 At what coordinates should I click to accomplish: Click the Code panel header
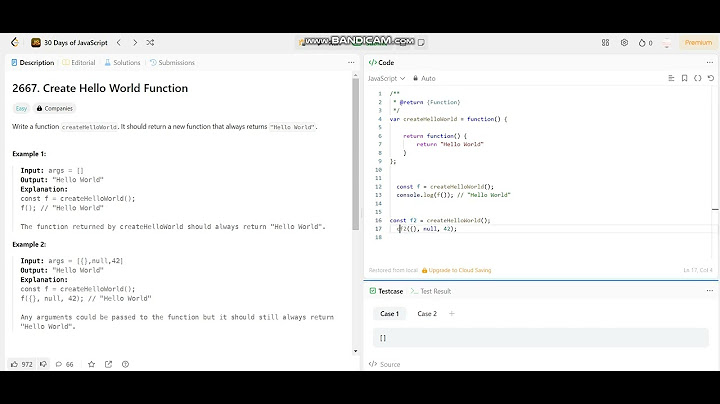tap(382, 62)
